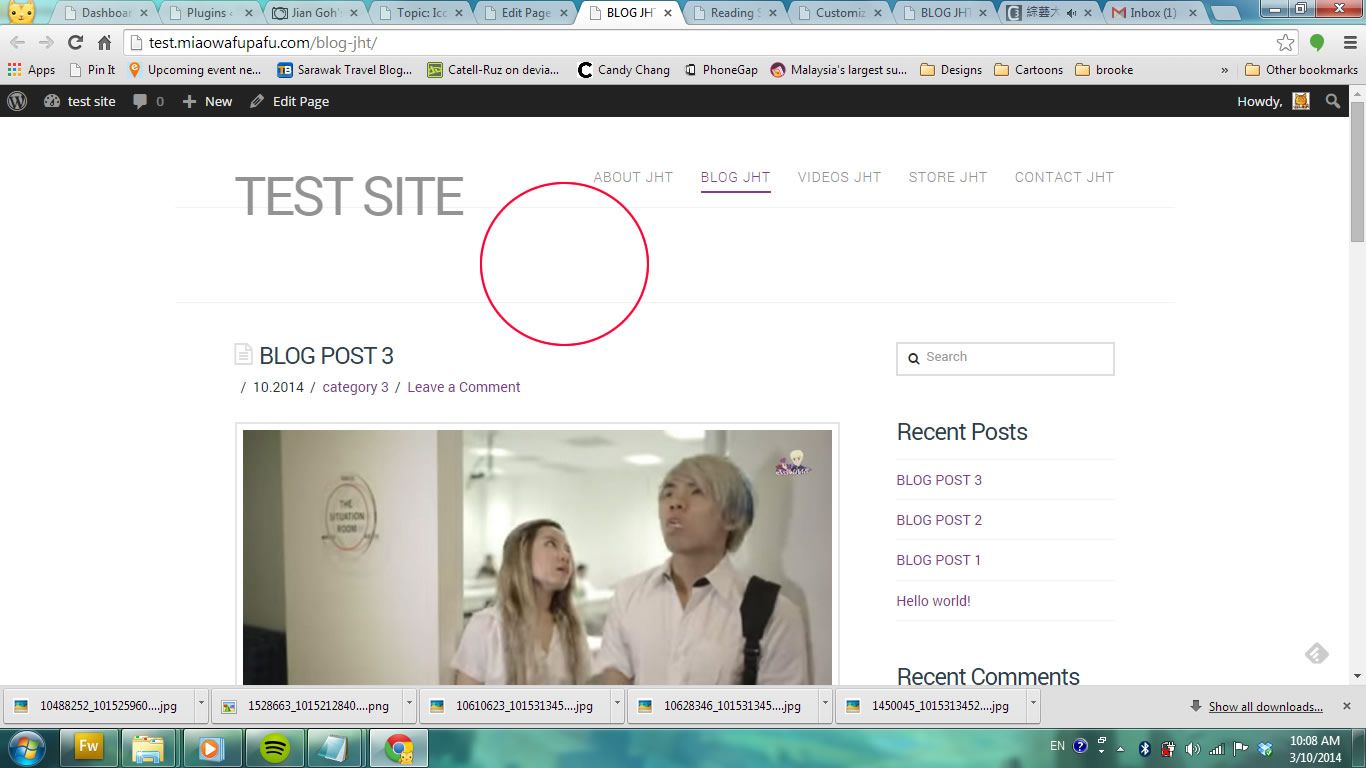Screen dimensions: 1366x768
Task: Reload the page with the refresh icon
Action: pos(75,42)
